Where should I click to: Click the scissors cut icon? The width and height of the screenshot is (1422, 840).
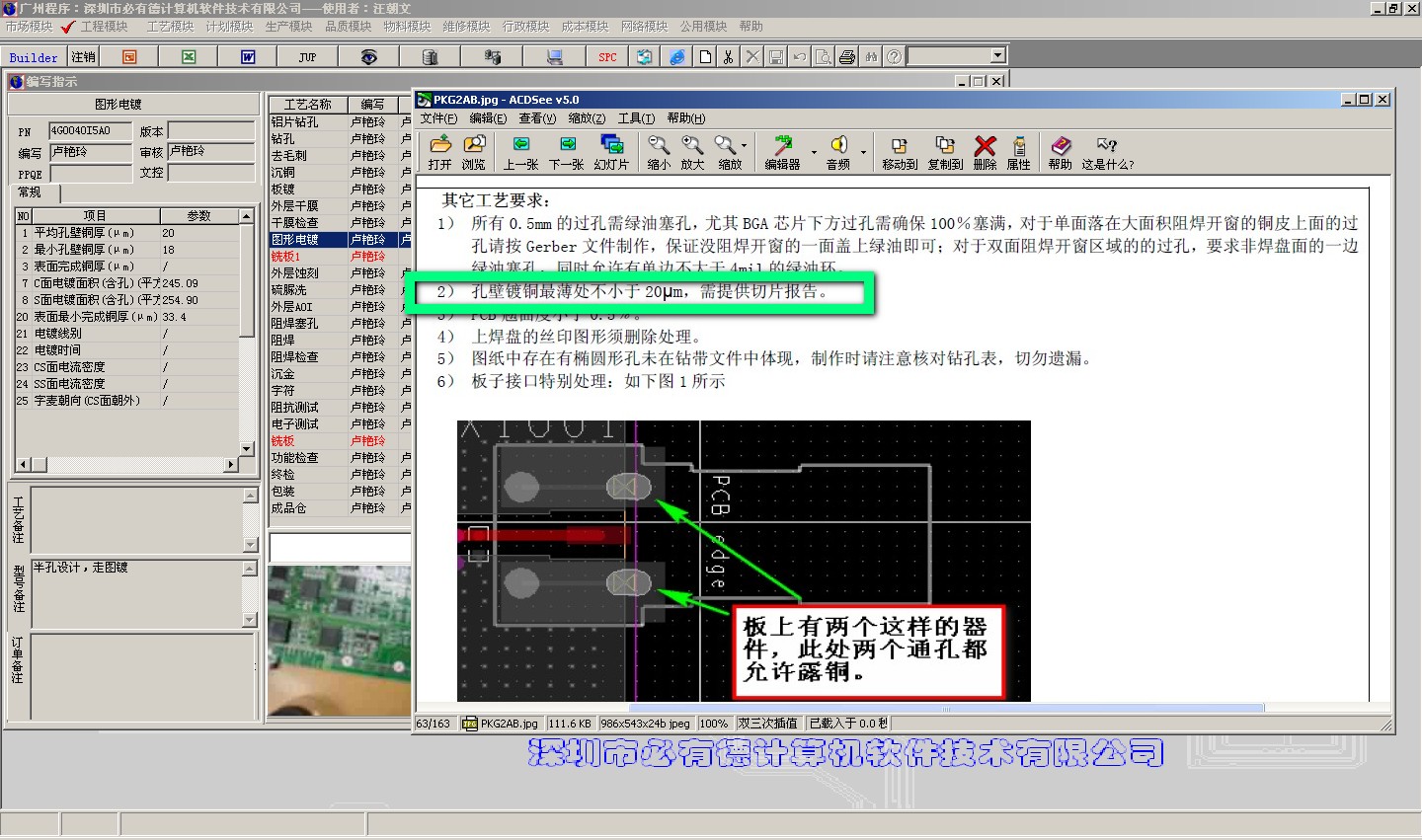729,57
